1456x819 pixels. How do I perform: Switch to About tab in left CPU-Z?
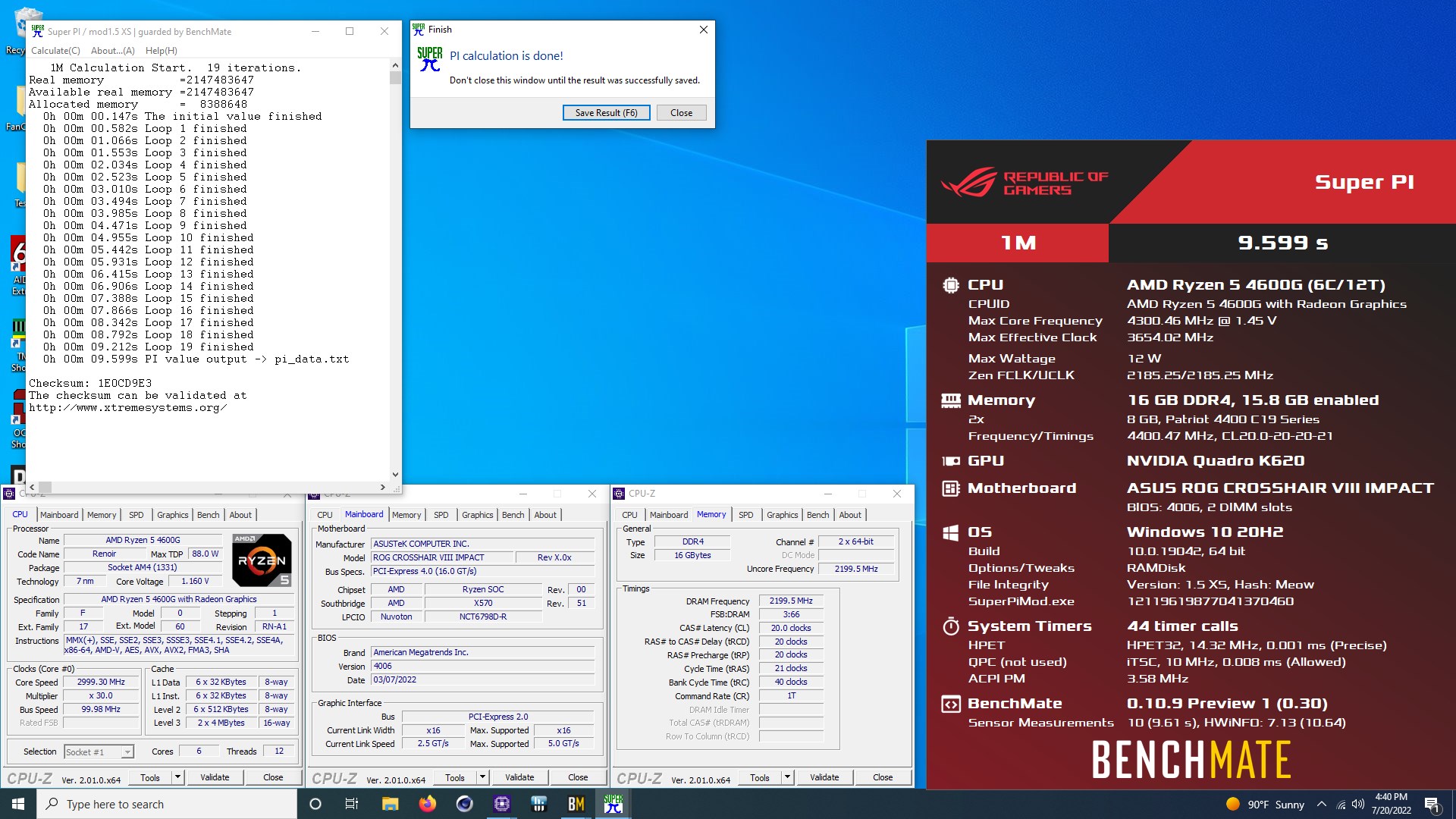pyautogui.click(x=240, y=515)
